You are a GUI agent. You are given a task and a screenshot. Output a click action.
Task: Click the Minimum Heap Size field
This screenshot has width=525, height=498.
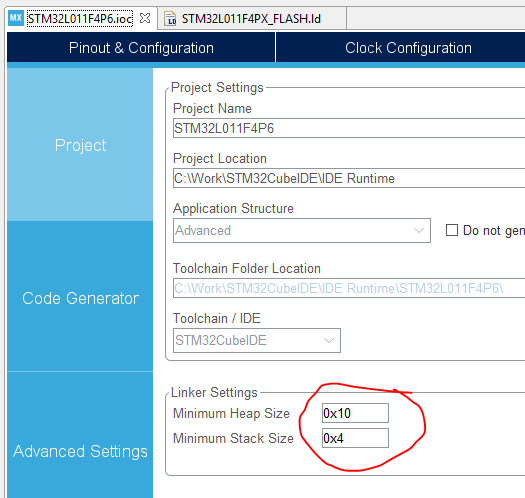[355, 413]
